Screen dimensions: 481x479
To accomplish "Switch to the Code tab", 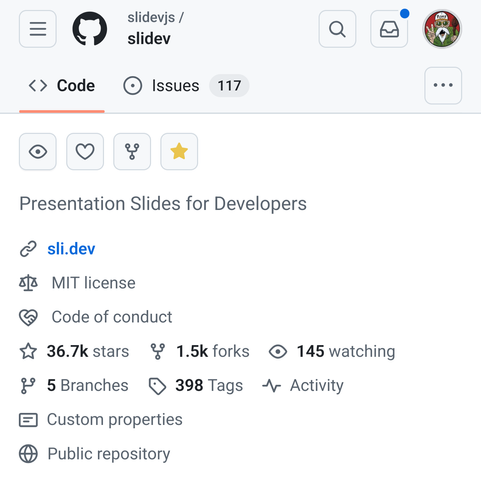I will coord(62,86).
